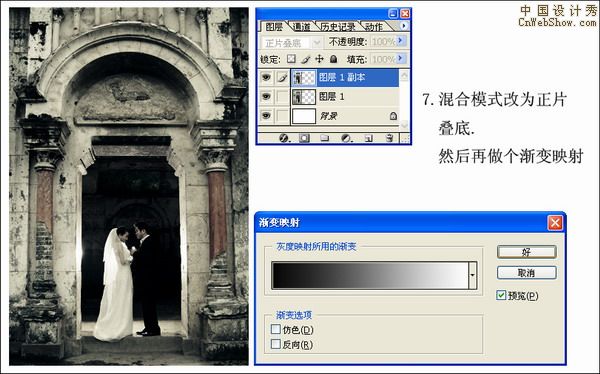This screenshot has width=600, height=374.
Task: Click the delete layer trash icon
Action: click(x=389, y=138)
